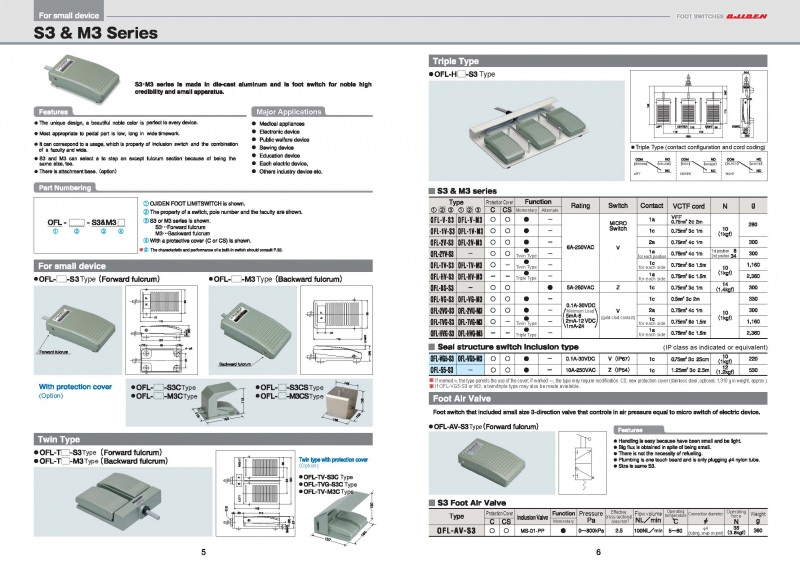Click the '6A-250VAC' rating cell

(x=580, y=247)
